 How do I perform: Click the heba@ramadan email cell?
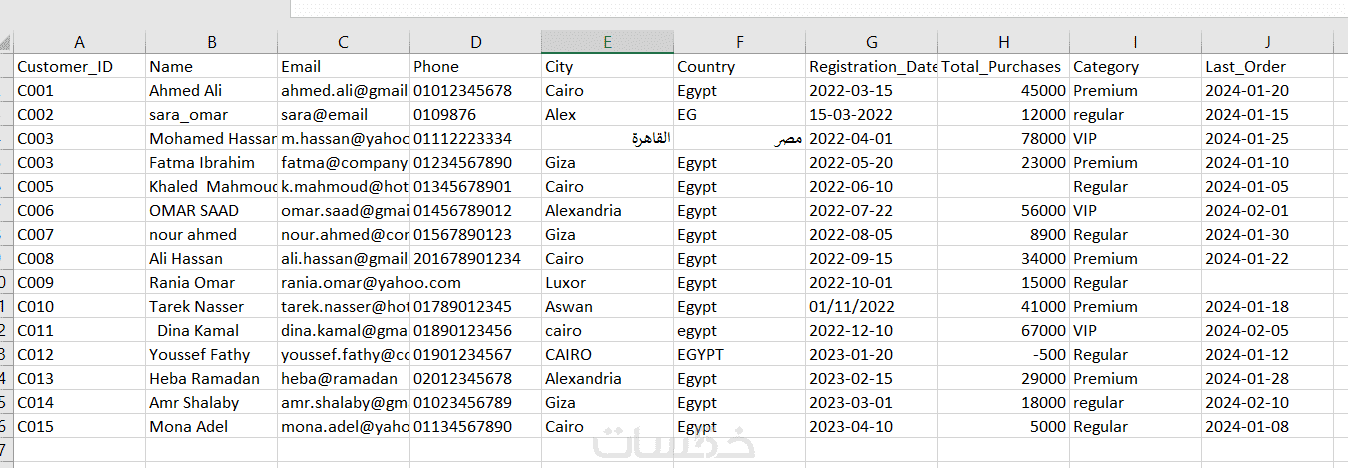pos(343,378)
